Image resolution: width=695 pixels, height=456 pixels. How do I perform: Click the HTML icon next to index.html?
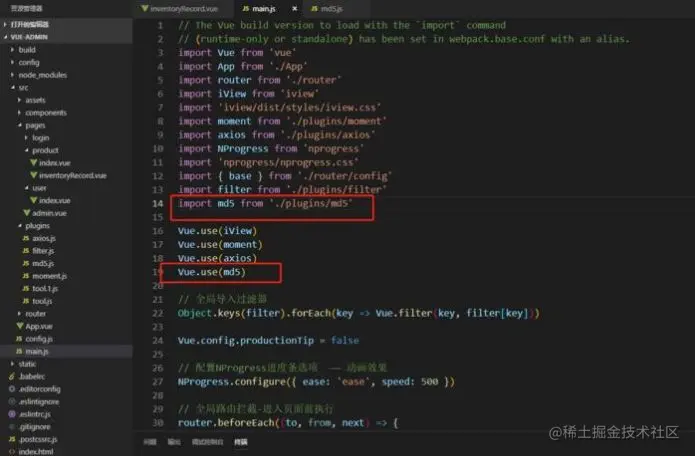(12, 452)
